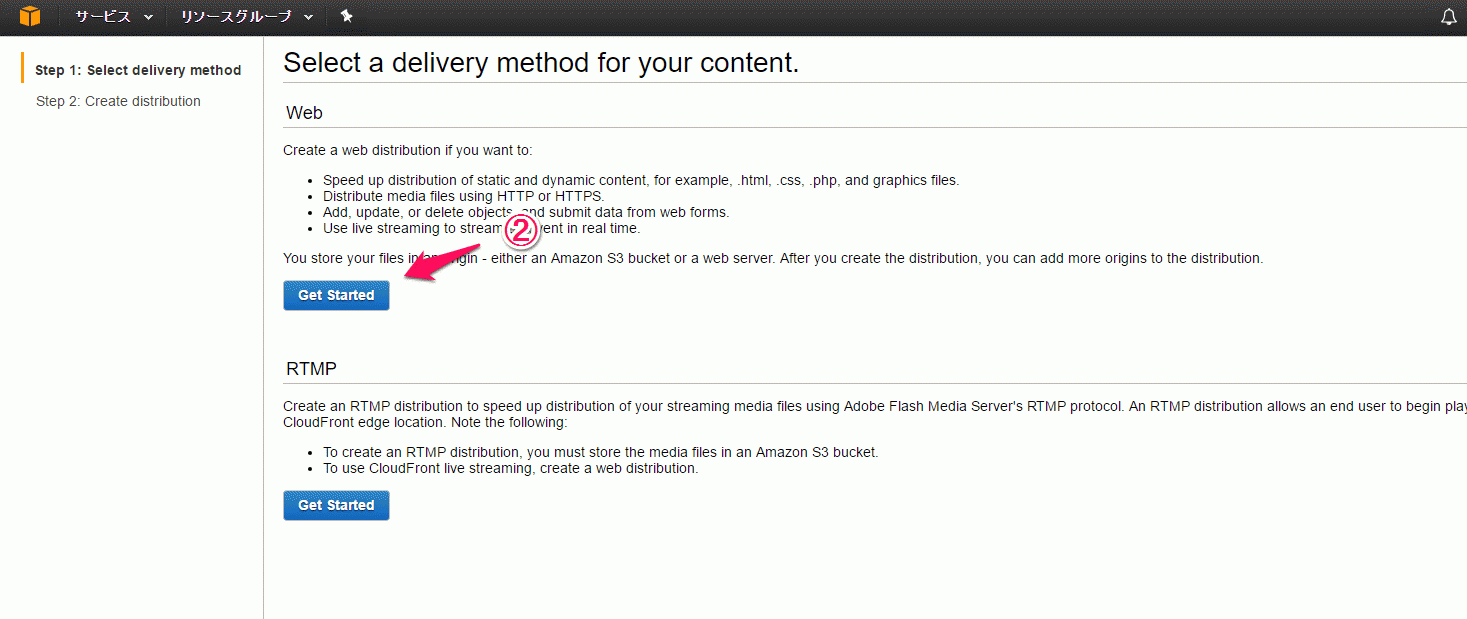Click the CloudFront live streaming bullet text
The width and height of the screenshot is (1467, 619).
click(510, 468)
